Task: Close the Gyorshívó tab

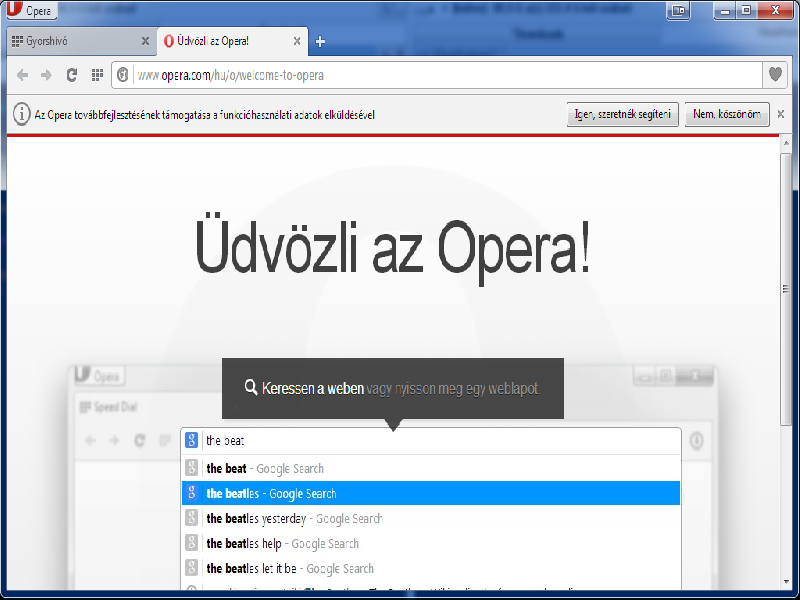Action: click(145, 41)
